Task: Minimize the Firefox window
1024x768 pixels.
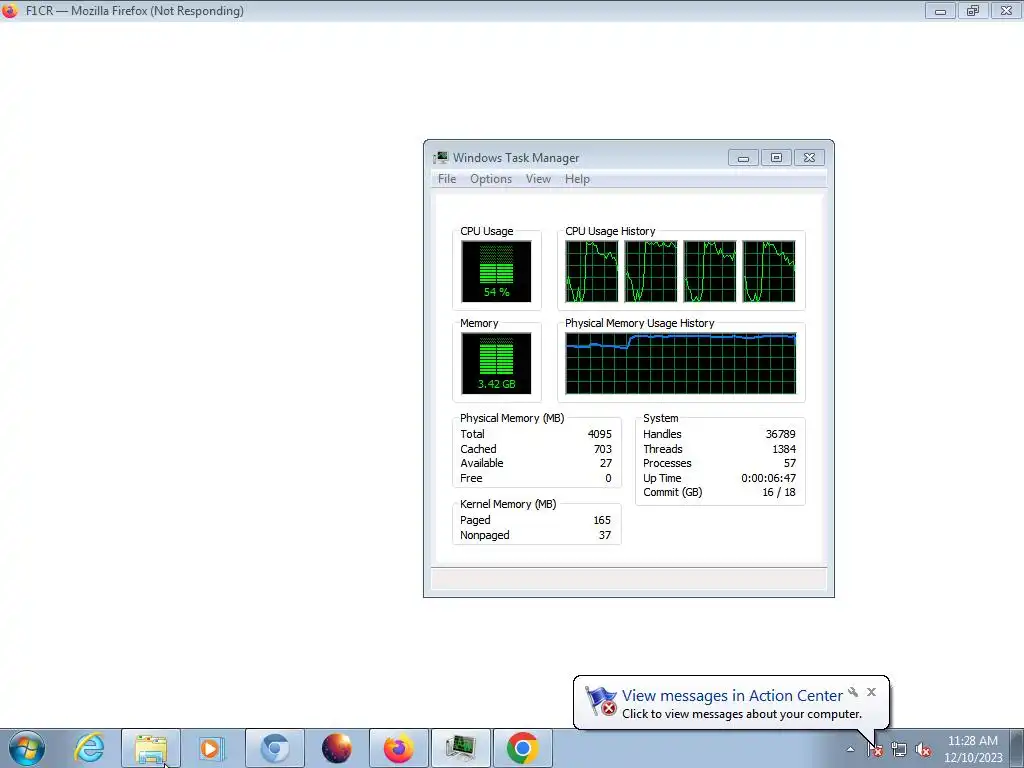Action: point(940,10)
